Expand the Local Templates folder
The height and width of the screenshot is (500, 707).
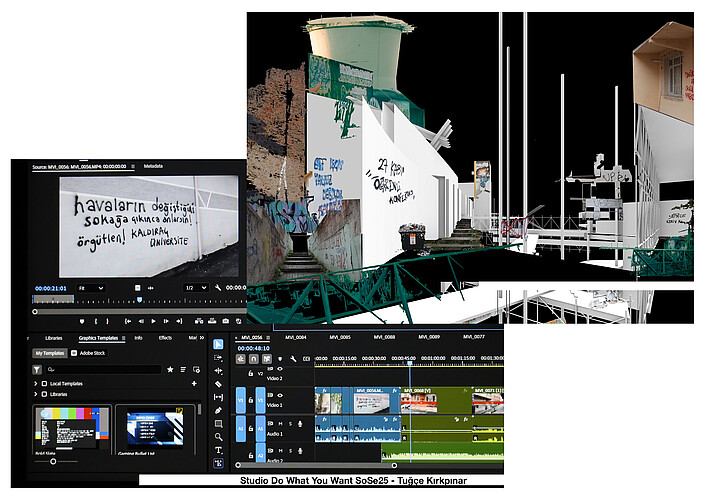coord(36,384)
